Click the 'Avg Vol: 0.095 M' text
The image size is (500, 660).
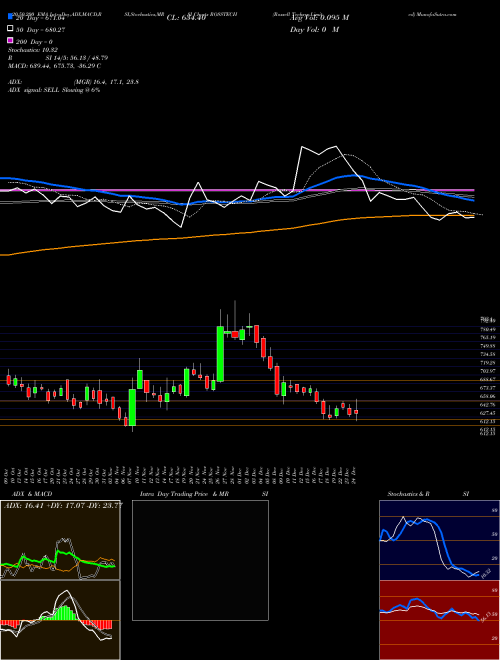[x=319, y=18]
